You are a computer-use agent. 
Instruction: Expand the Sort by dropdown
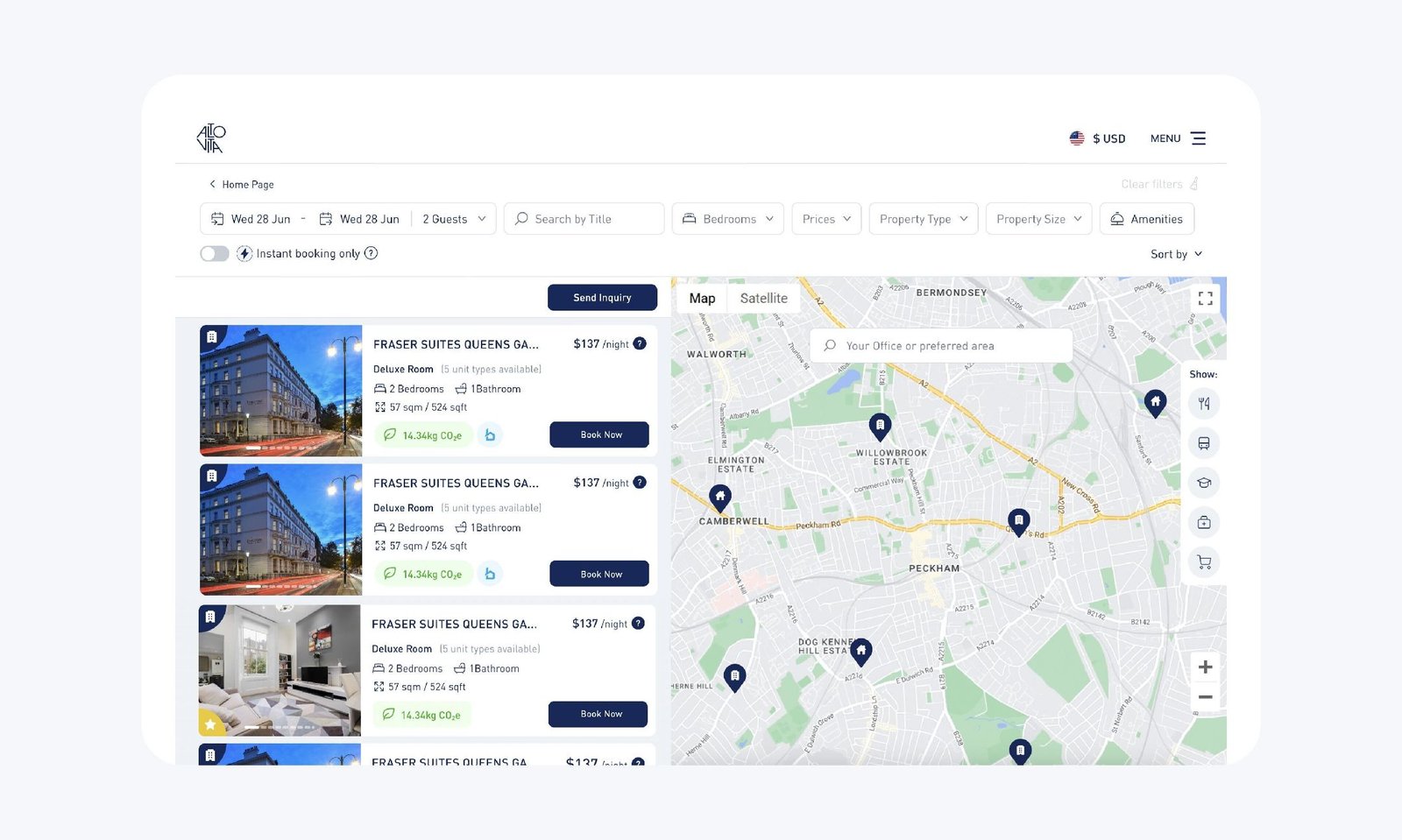(x=1176, y=254)
